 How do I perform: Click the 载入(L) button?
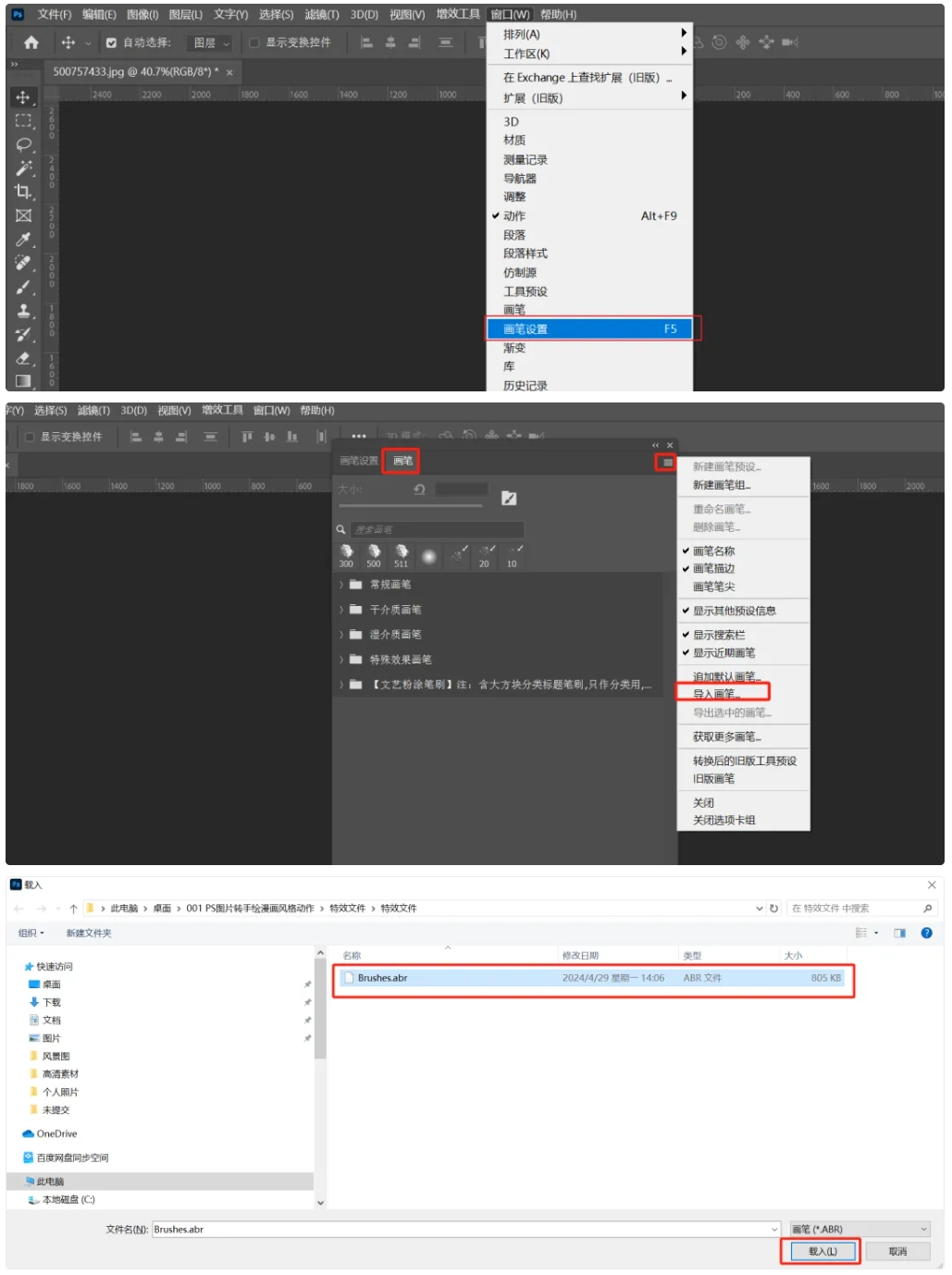coord(822,1252)
